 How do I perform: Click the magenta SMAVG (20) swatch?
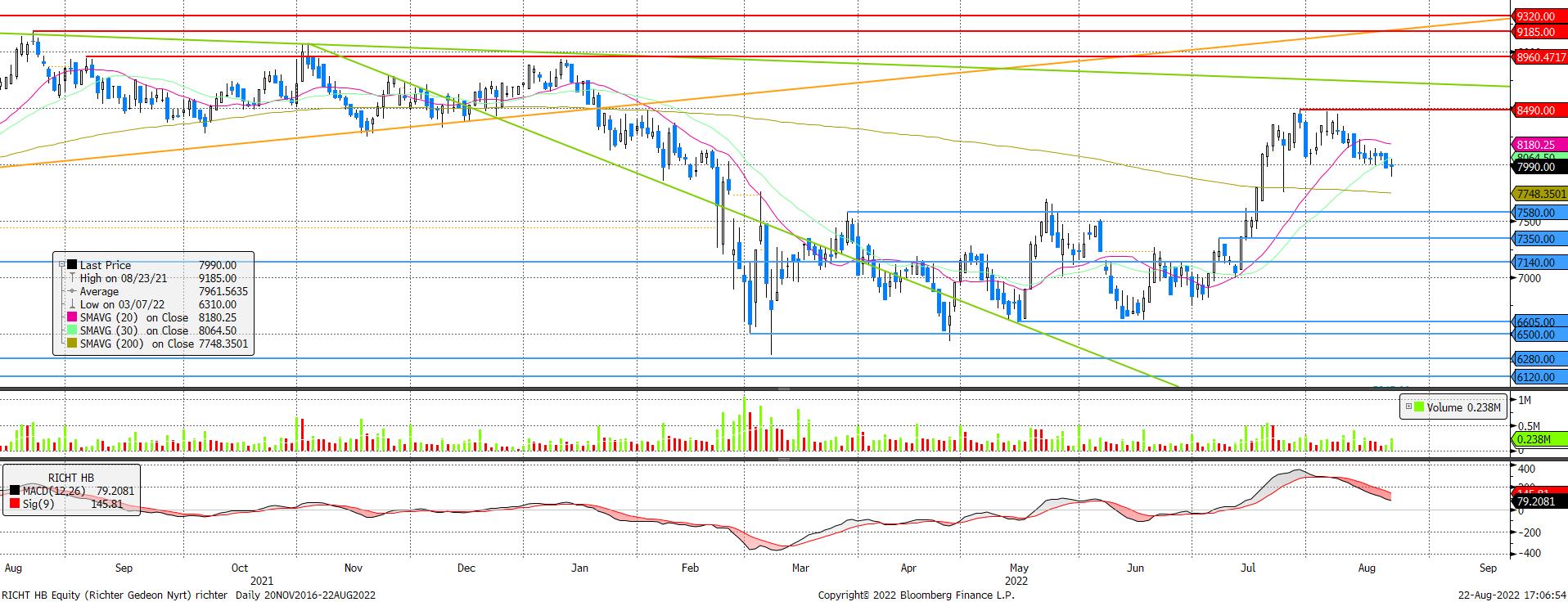point(72,317)
